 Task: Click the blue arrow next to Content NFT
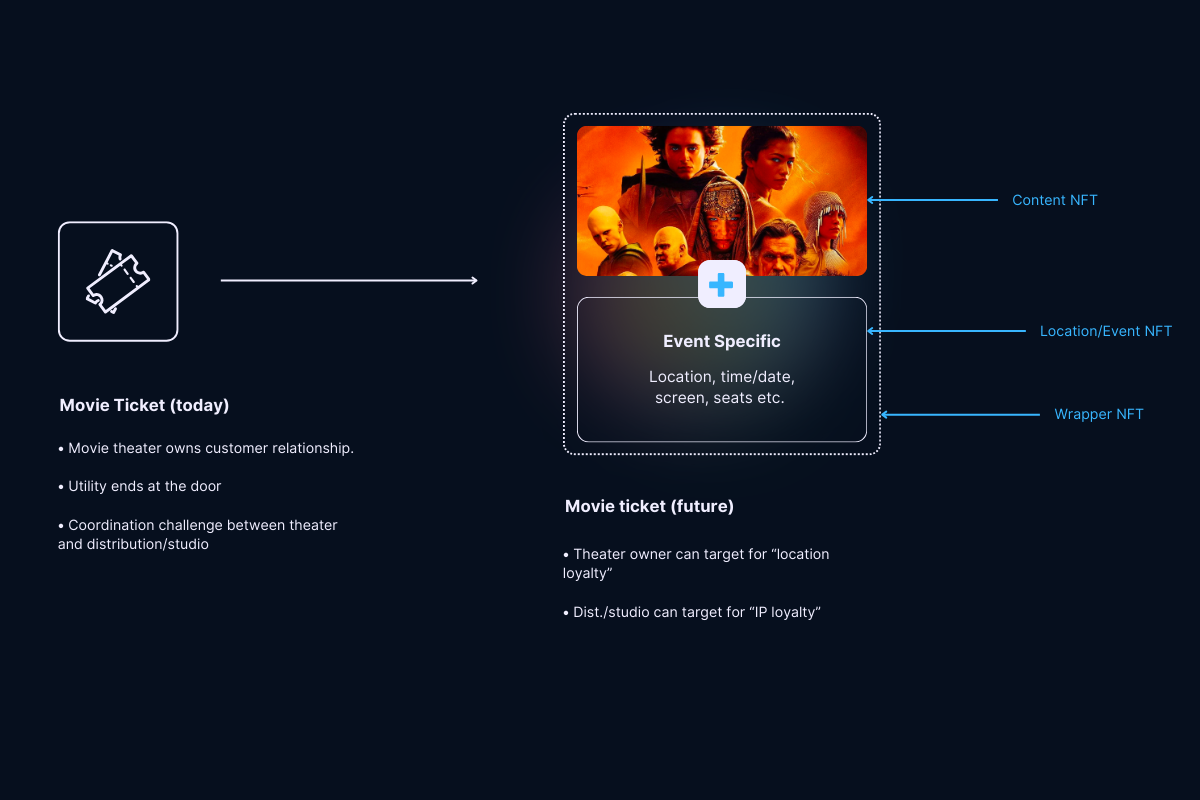point(932,200)
